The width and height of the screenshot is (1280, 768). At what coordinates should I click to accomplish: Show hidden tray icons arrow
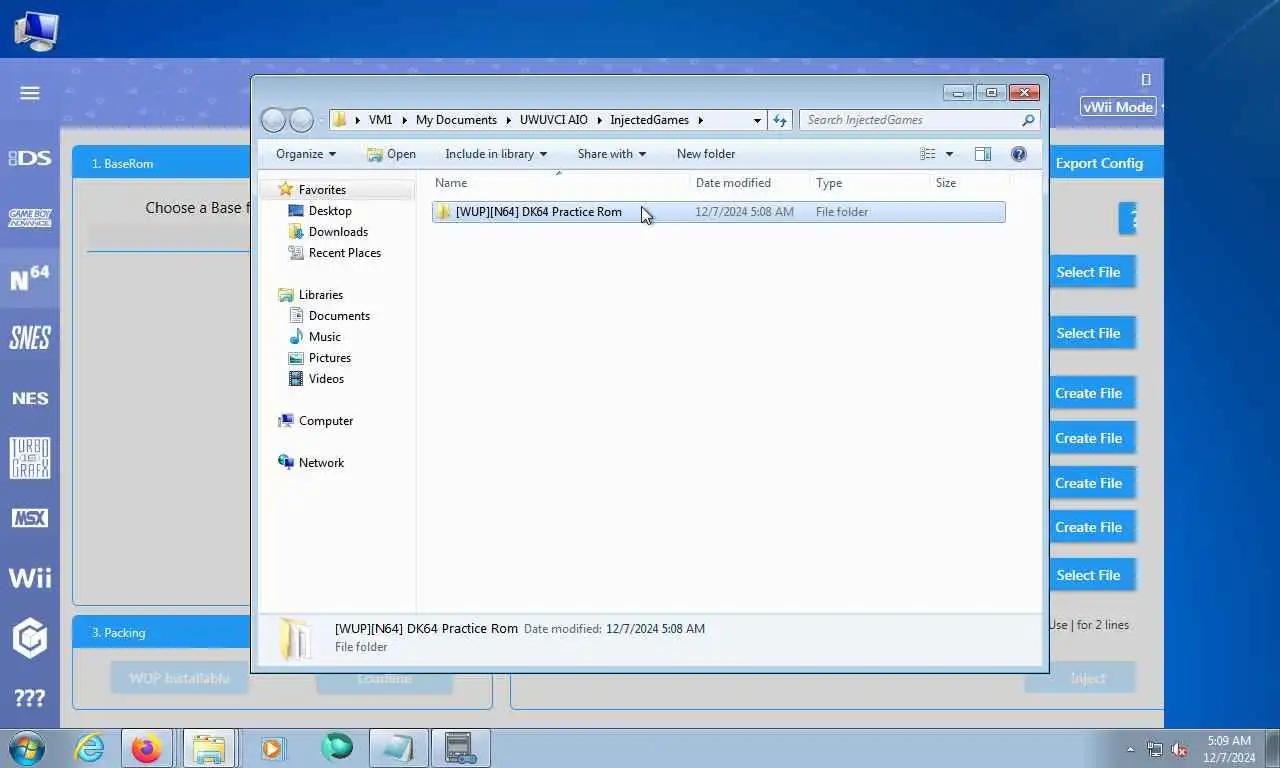coord(1131,749)
